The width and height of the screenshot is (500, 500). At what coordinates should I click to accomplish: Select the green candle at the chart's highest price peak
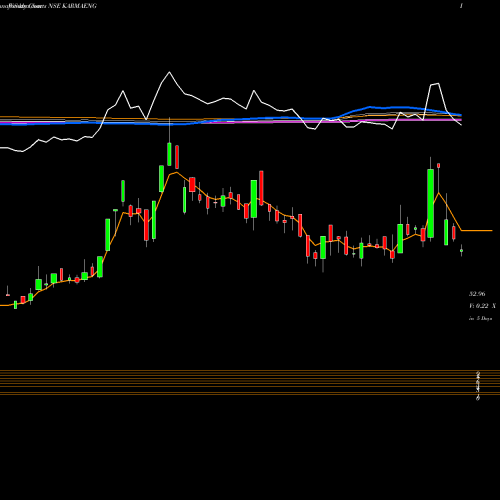tap(169, 154)
